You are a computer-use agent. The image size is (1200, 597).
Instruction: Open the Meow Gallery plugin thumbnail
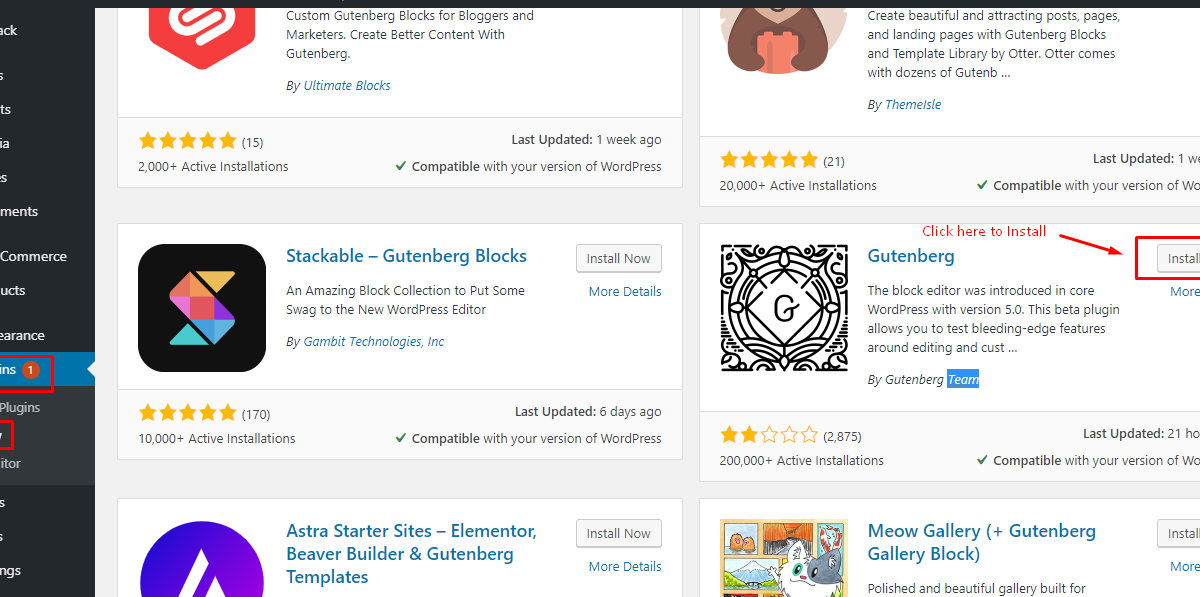(784, 558)
